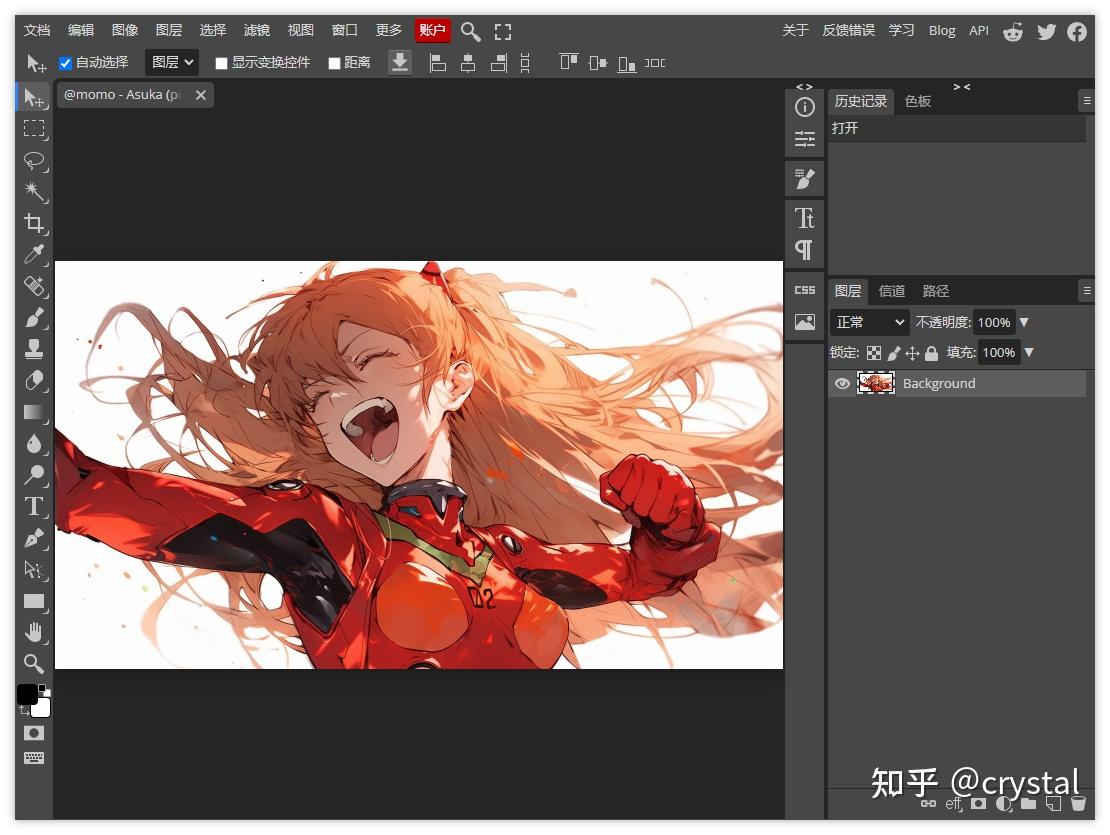
Task: Open the Paragraph panel icon
Action: coord(805,250)
